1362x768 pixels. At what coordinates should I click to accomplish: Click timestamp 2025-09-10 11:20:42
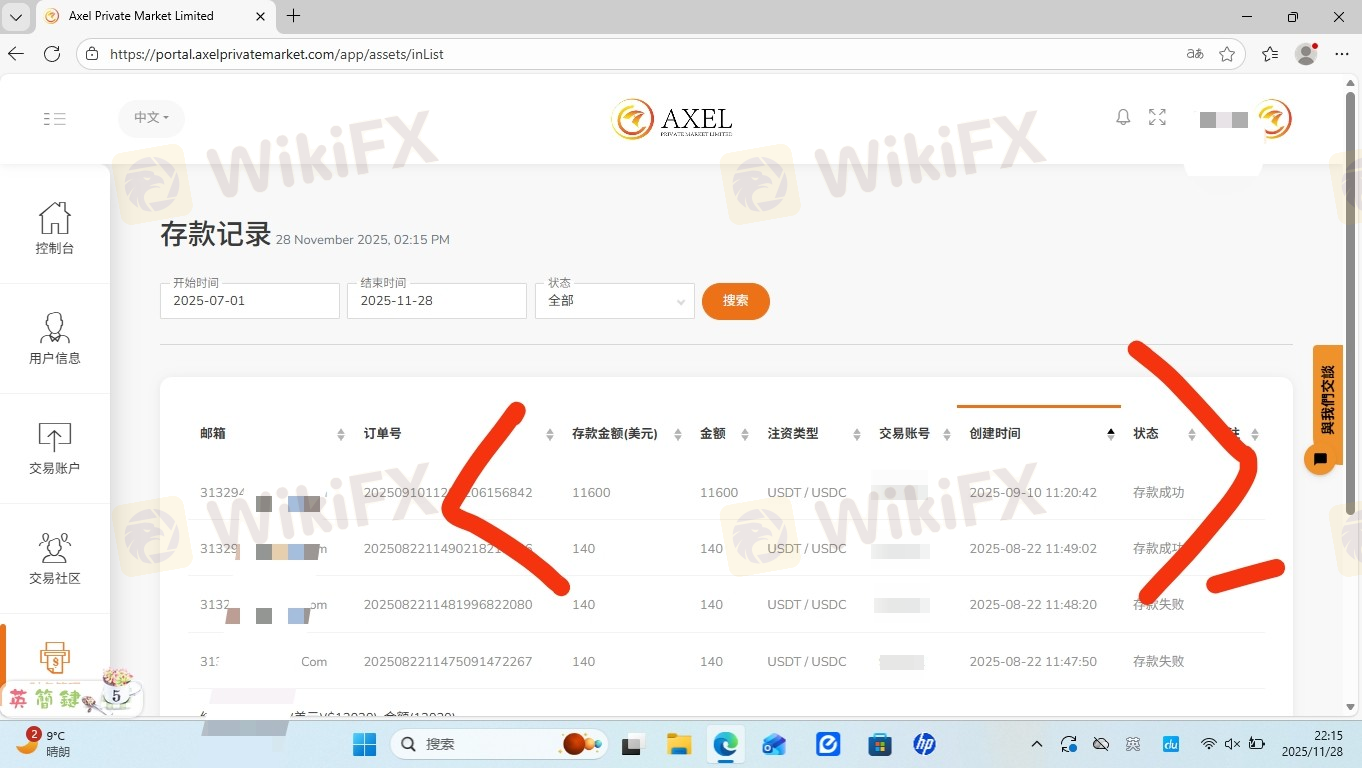tap(1033, 493)
